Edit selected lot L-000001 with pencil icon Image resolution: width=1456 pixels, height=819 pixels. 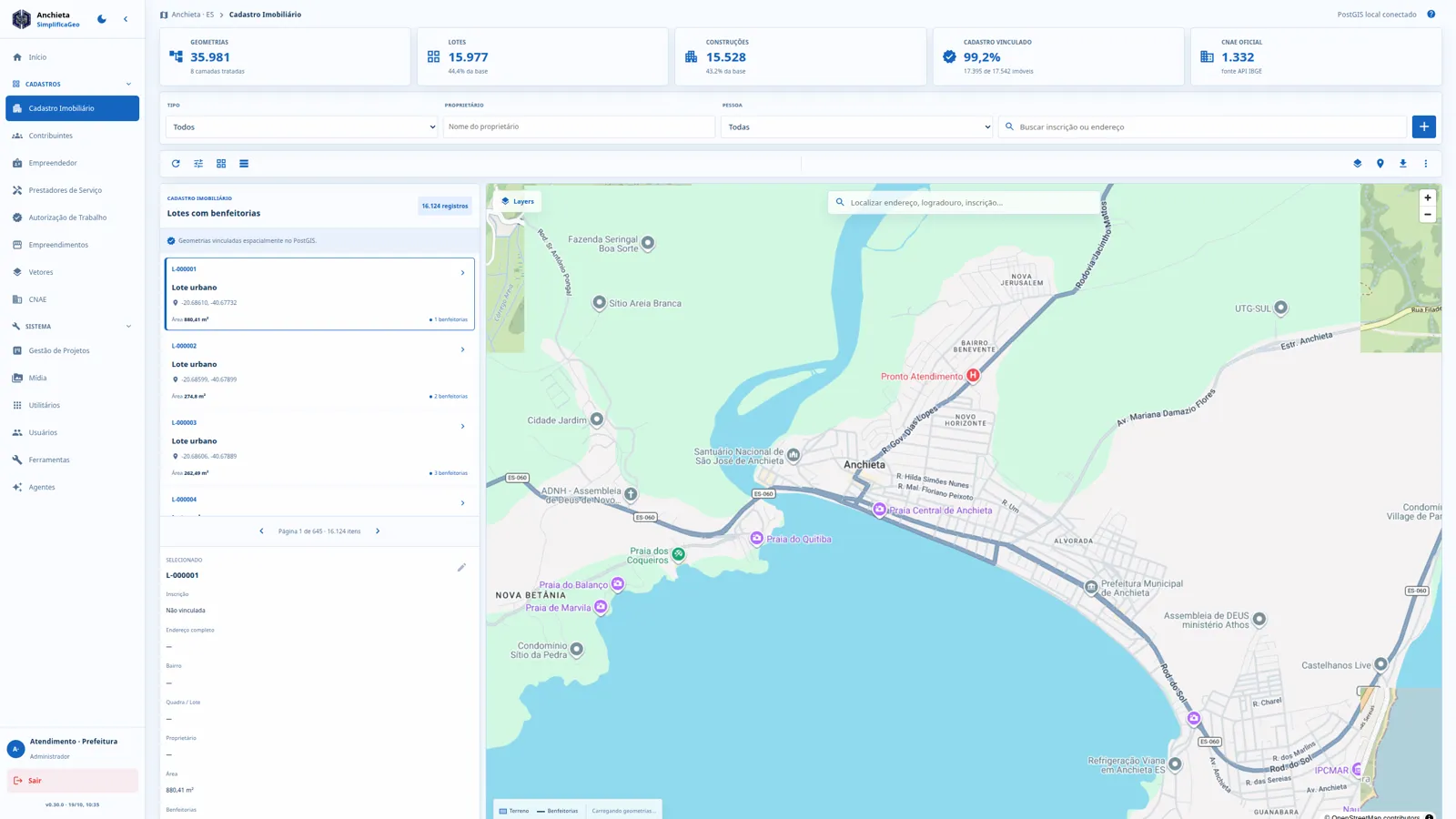click(x=461, y=568)
